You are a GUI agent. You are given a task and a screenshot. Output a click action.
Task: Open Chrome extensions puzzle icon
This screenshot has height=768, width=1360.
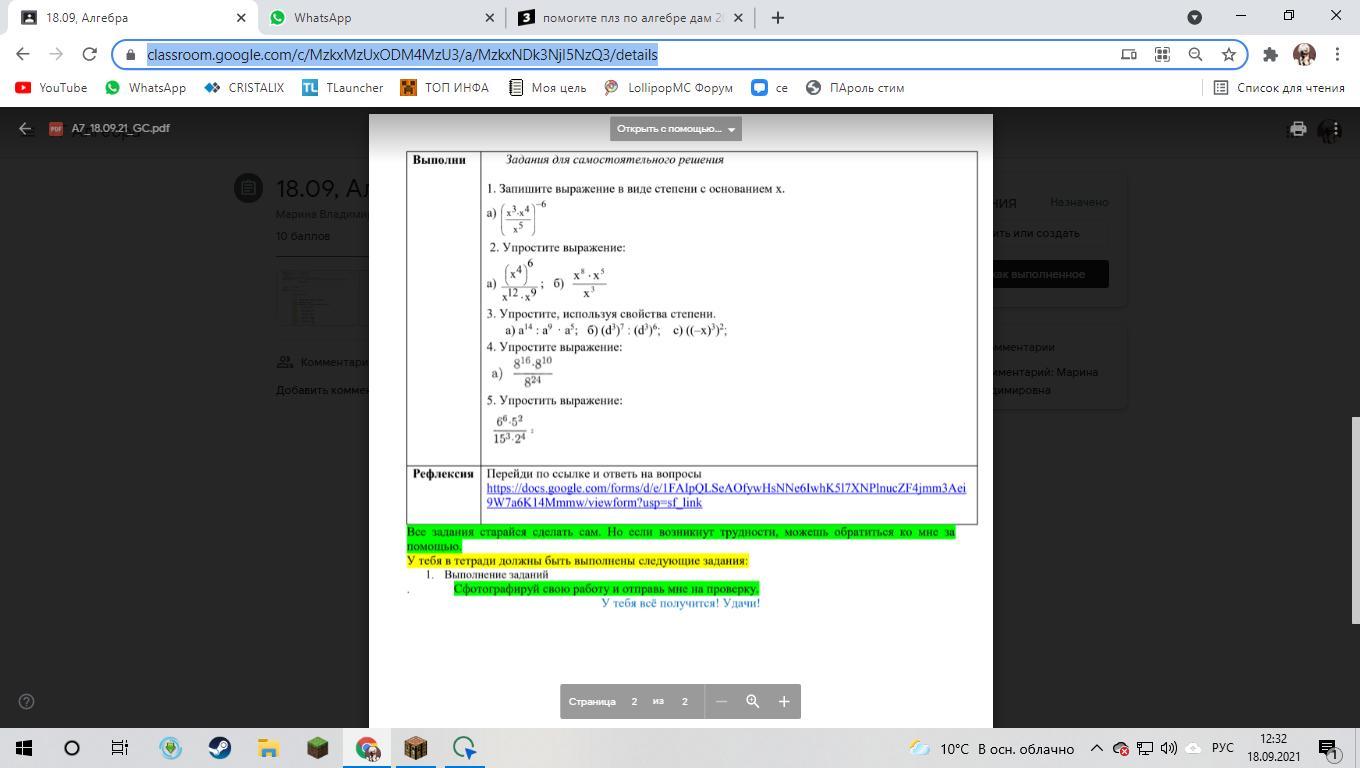tap(1270, 54)
